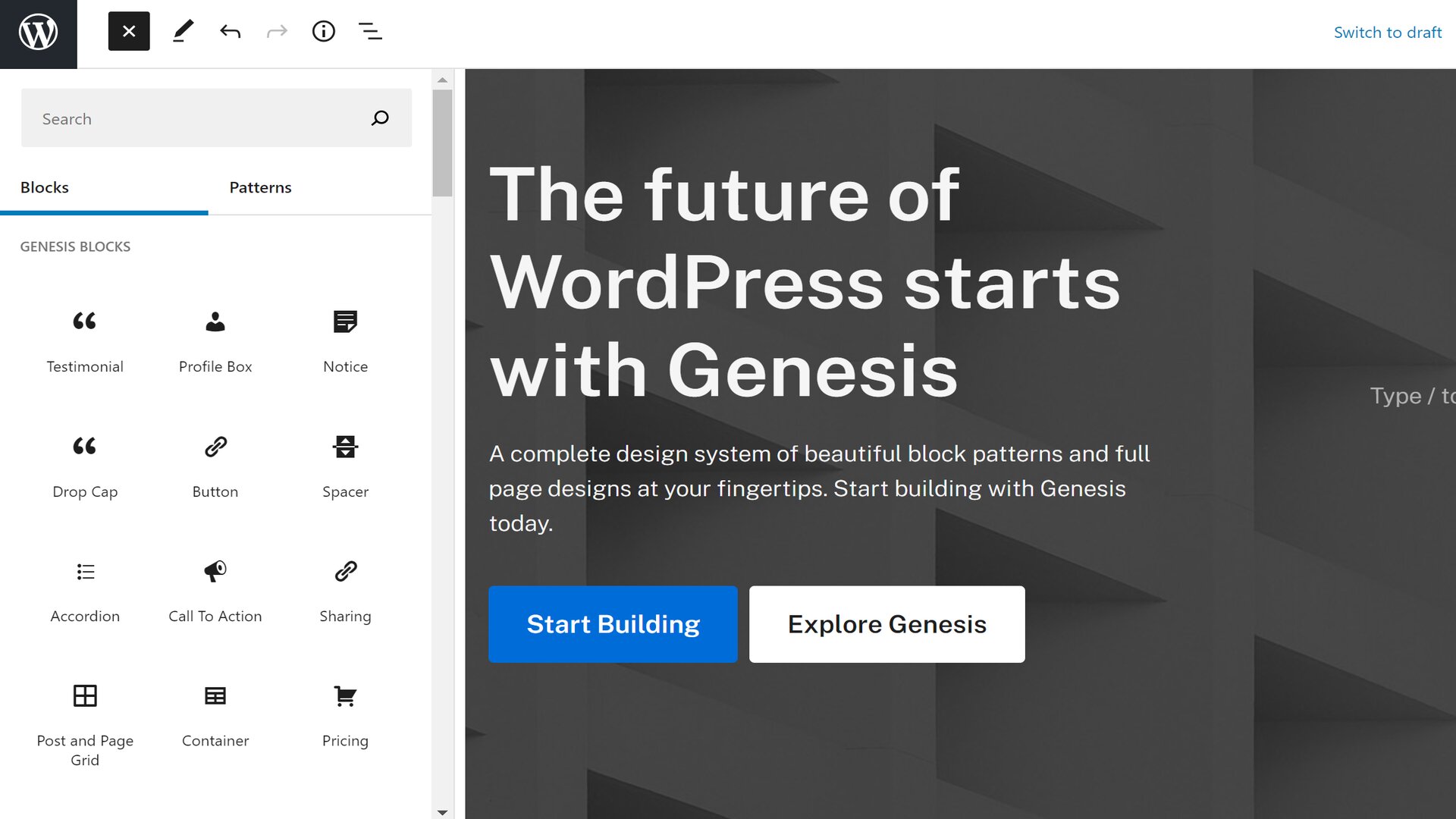This screenshot has width=1456, height=819.
Task: Close the block inserter panel
Action: click(129, 31)
